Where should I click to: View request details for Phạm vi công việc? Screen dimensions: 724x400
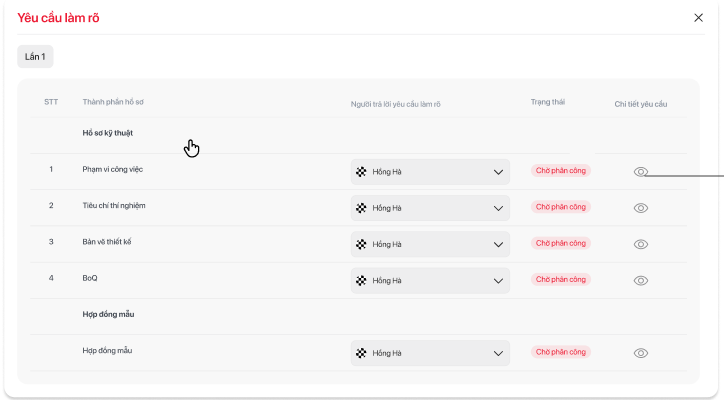(641, 172)
